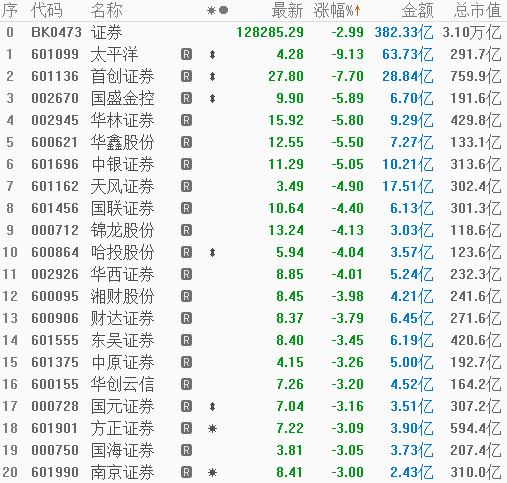Click the R badge in the 首创证券 row
This screenshot has height=483, width=507.
[x=186, y=76]
